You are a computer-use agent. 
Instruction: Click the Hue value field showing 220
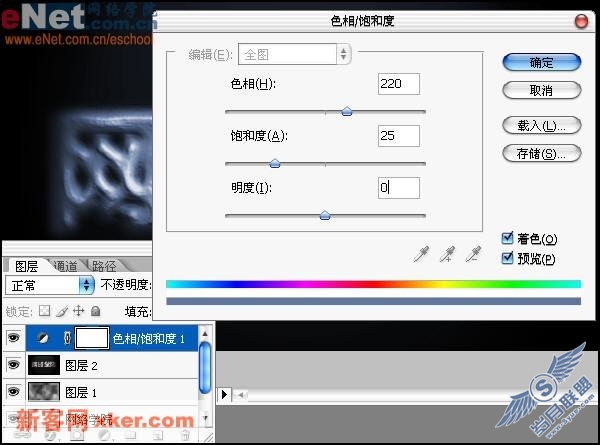click(399, 84)
